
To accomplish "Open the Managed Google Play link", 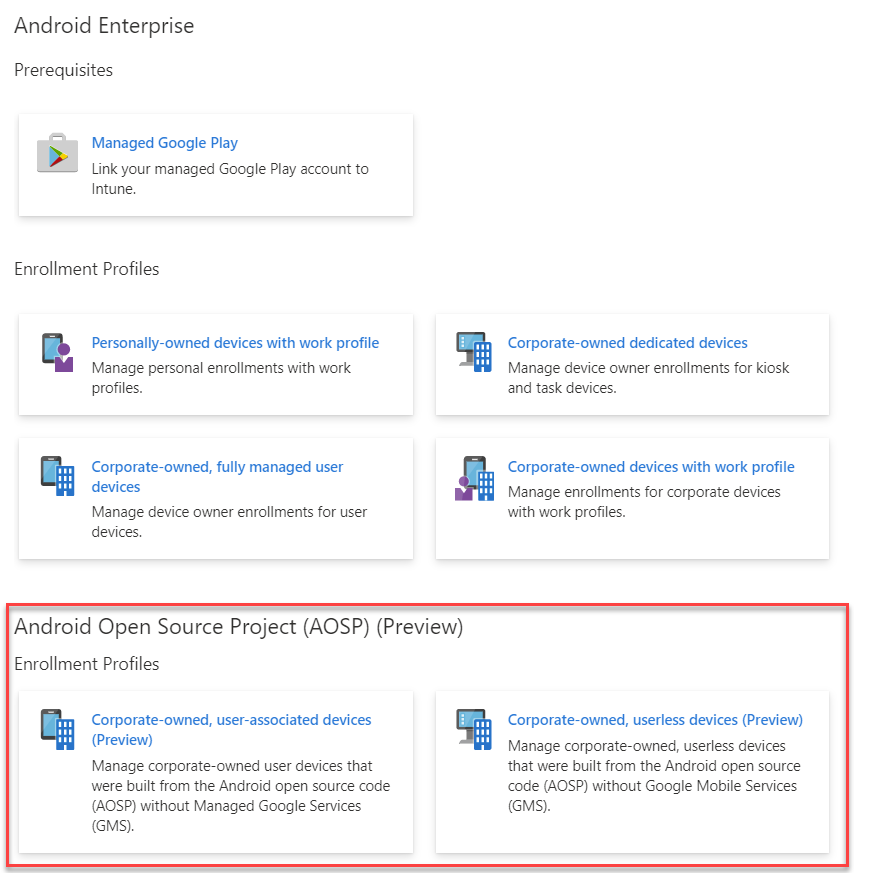I will coord(164,143).
